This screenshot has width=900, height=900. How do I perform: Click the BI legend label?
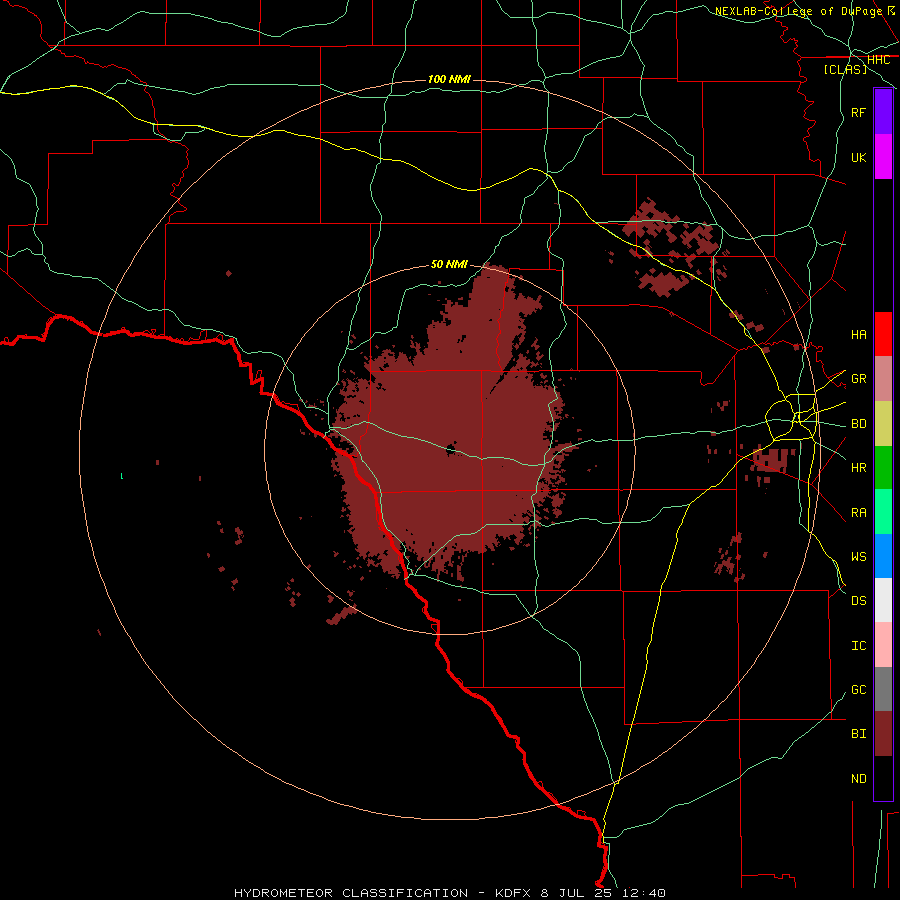[x=858, y=734]
